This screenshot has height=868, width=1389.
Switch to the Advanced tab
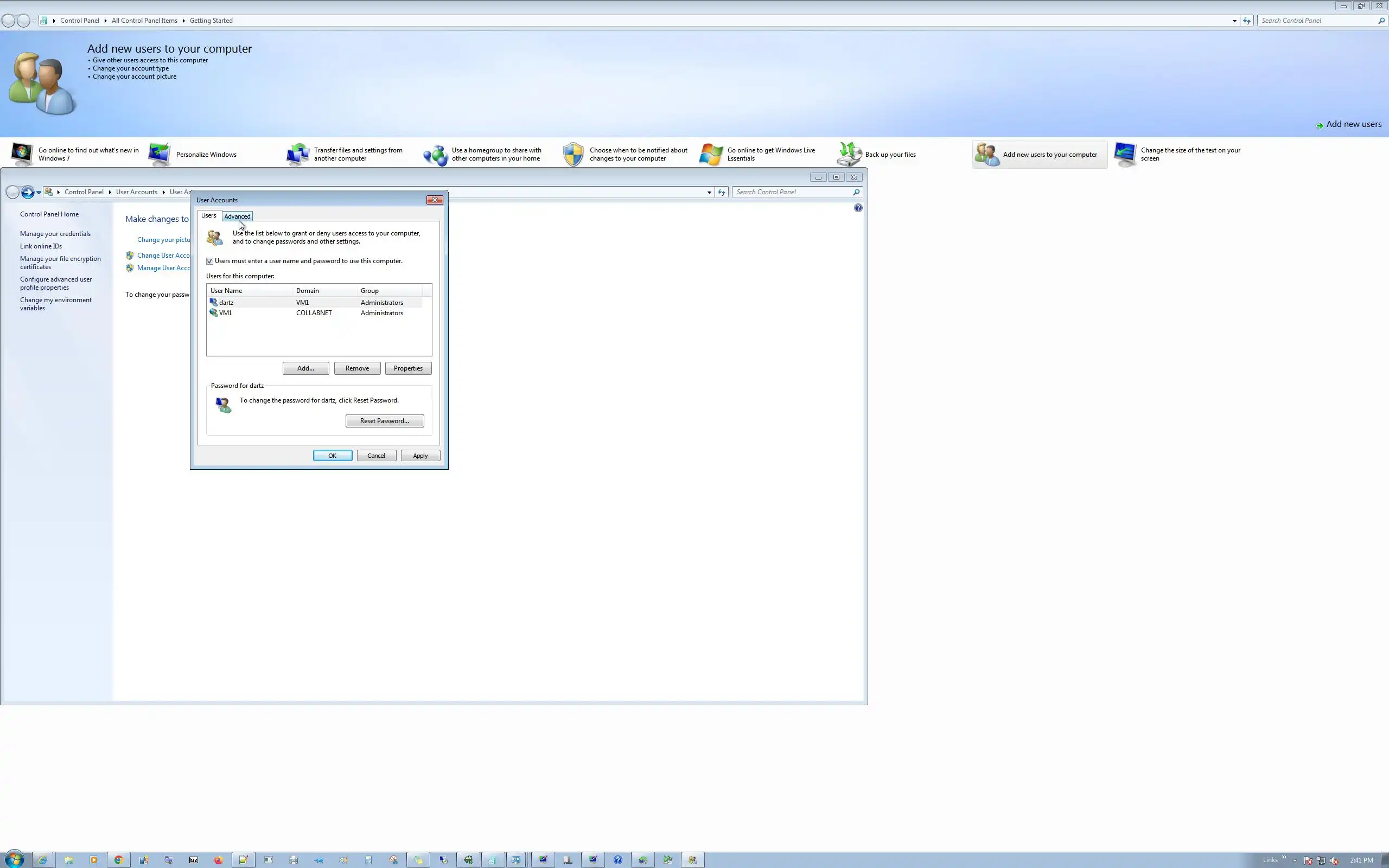237,216
